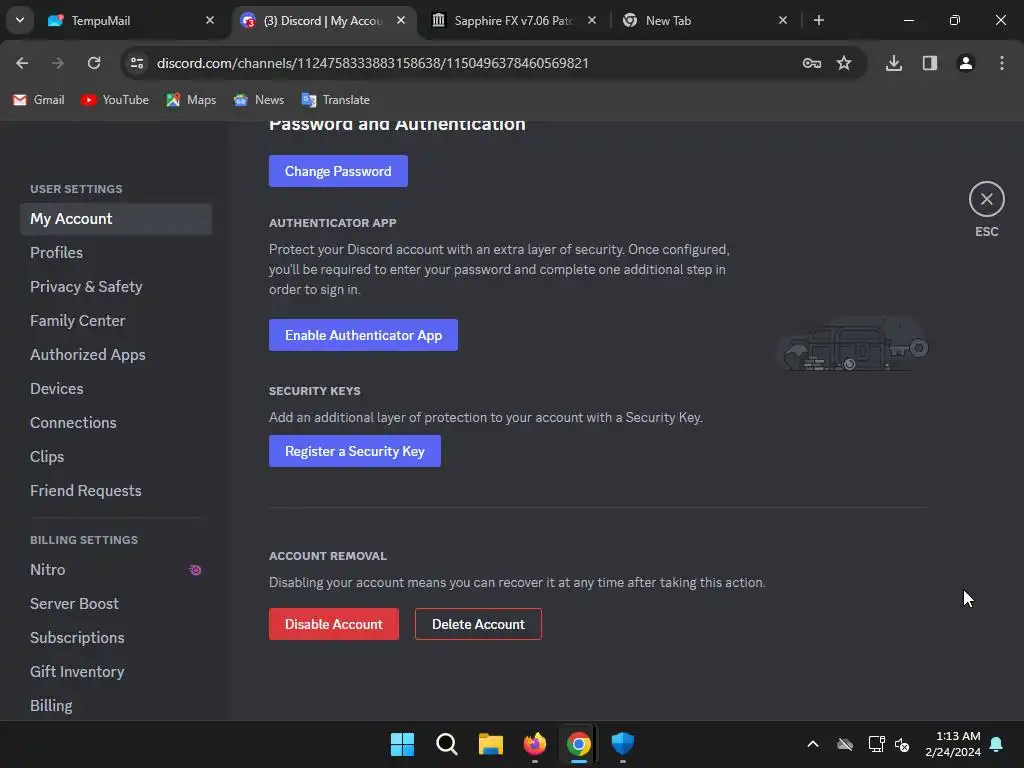Toggle Chrome side panel icon
This screenshot has width=1024, height=768.
coord(929,63)
